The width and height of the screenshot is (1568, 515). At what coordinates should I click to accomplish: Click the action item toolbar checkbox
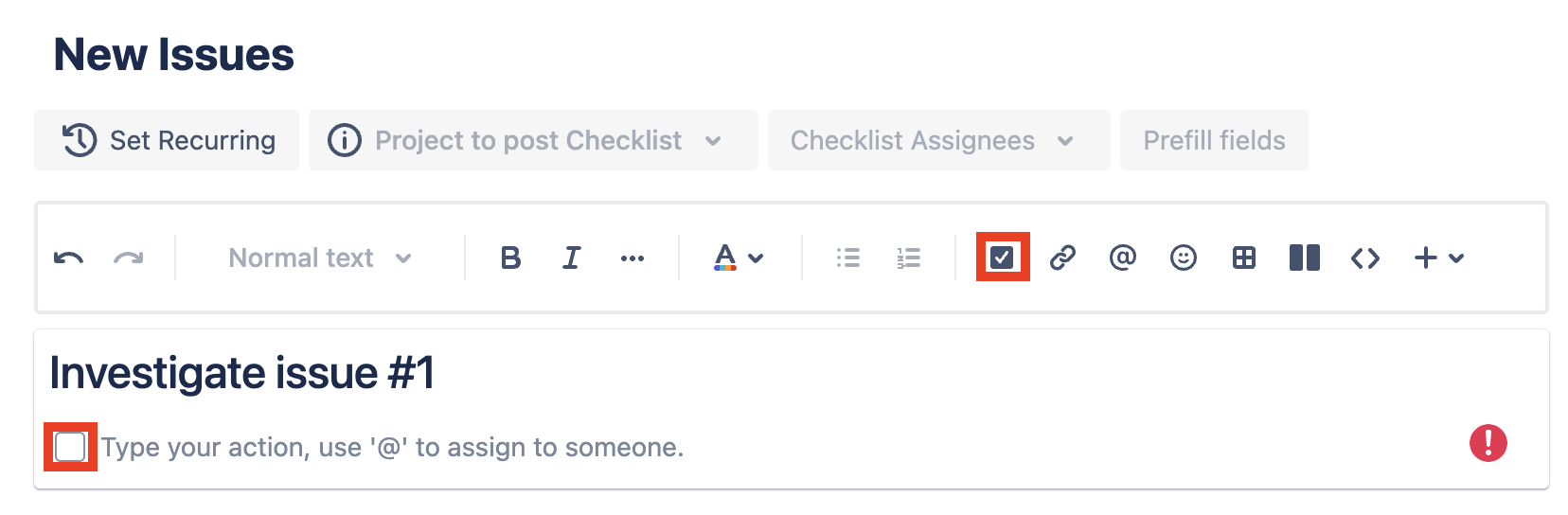click(1002, 257)
